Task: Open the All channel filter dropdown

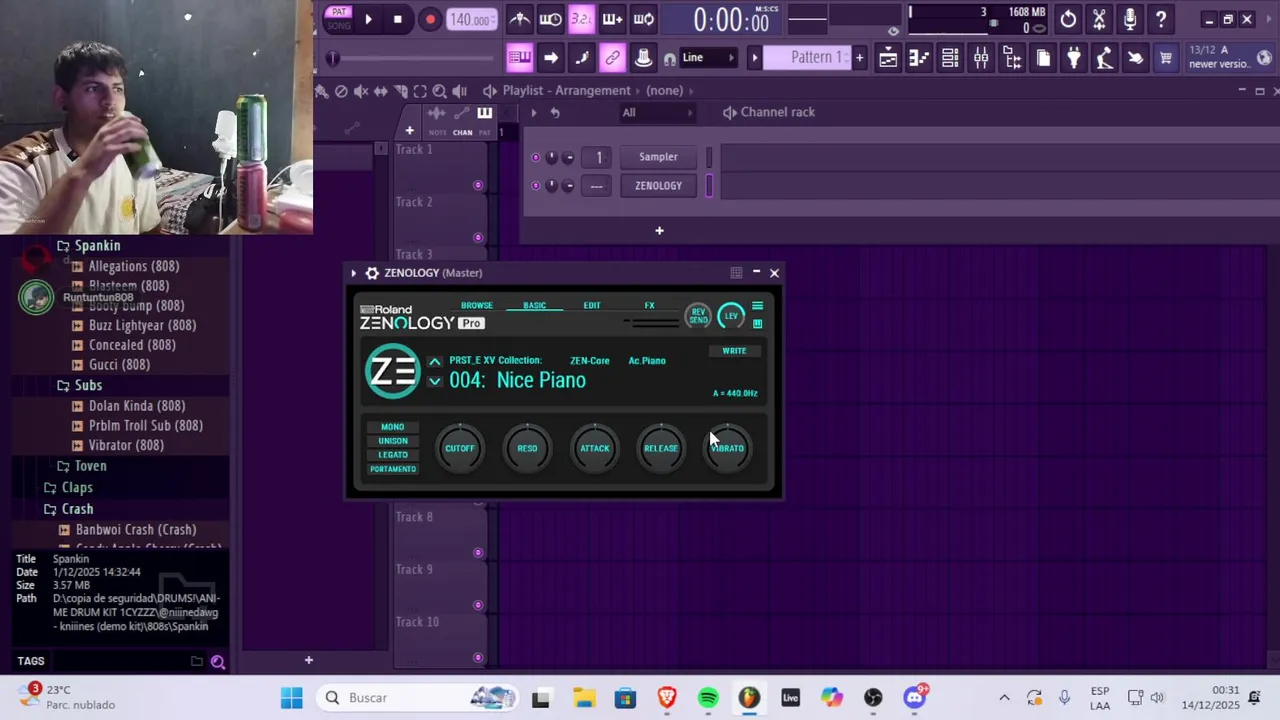Action: [x=656, y=112]
